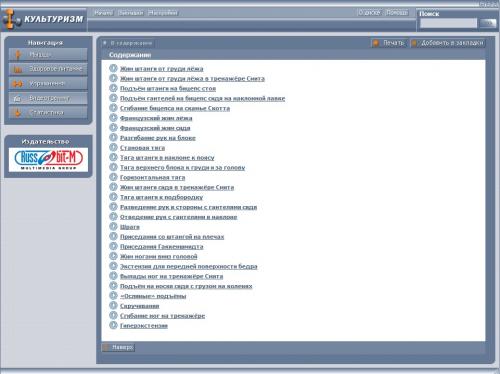
Task: Open link Выпады ног на тренажёре Смита
Action: click(x=172, y=276)
